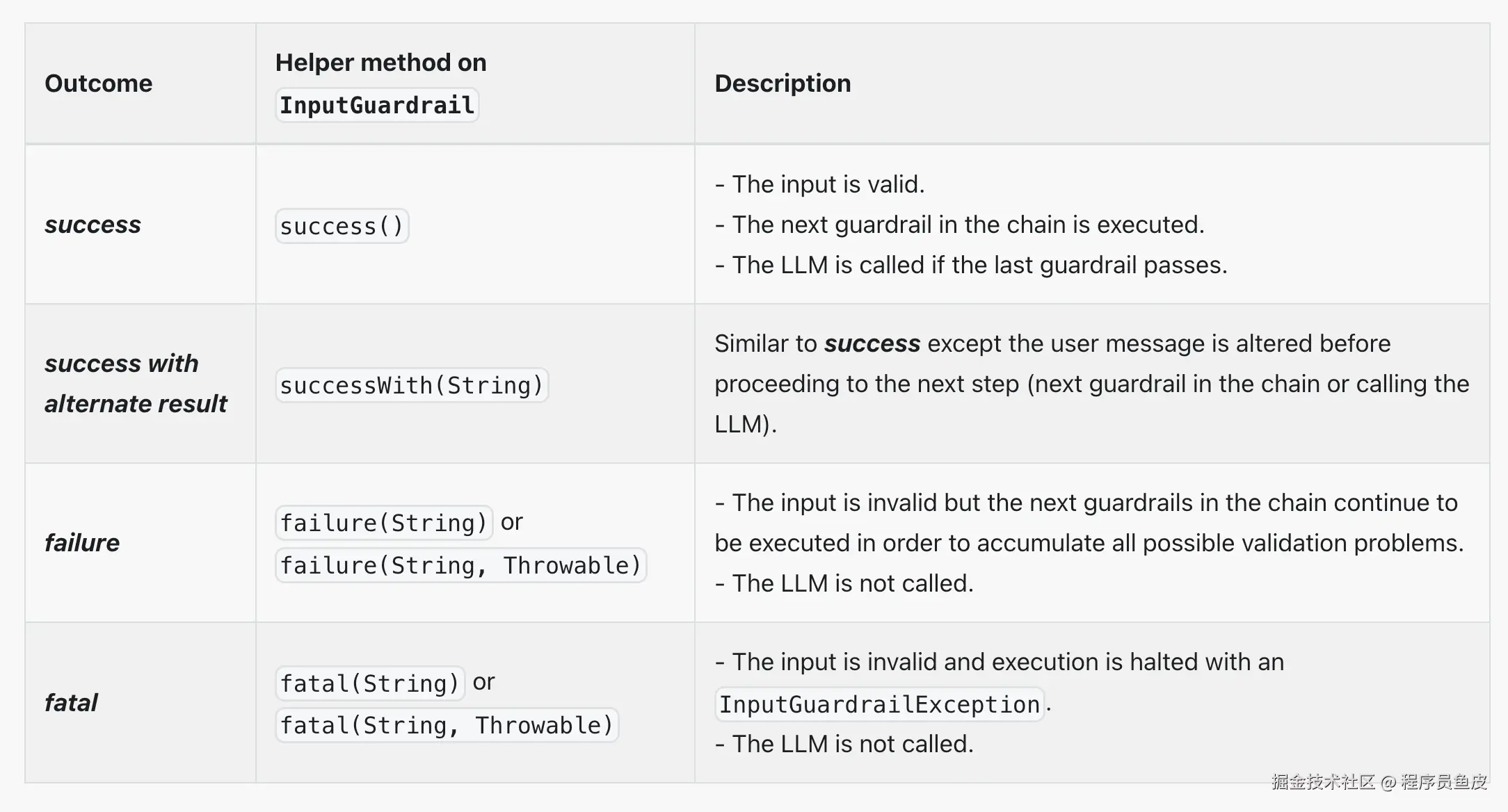This screenshot has width=1508, height=812.
Task: Click the Helper method on header text
Action: point(380,63)
